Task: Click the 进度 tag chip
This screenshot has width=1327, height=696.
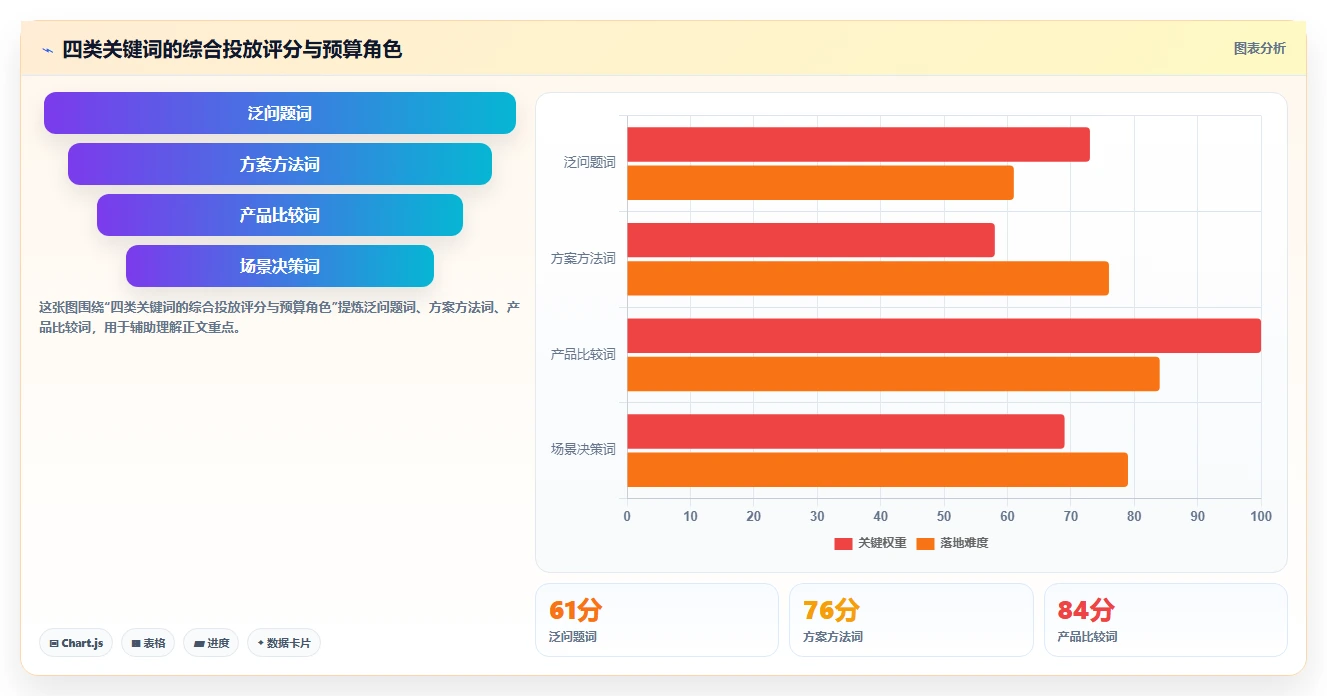Action: (211, 643)
